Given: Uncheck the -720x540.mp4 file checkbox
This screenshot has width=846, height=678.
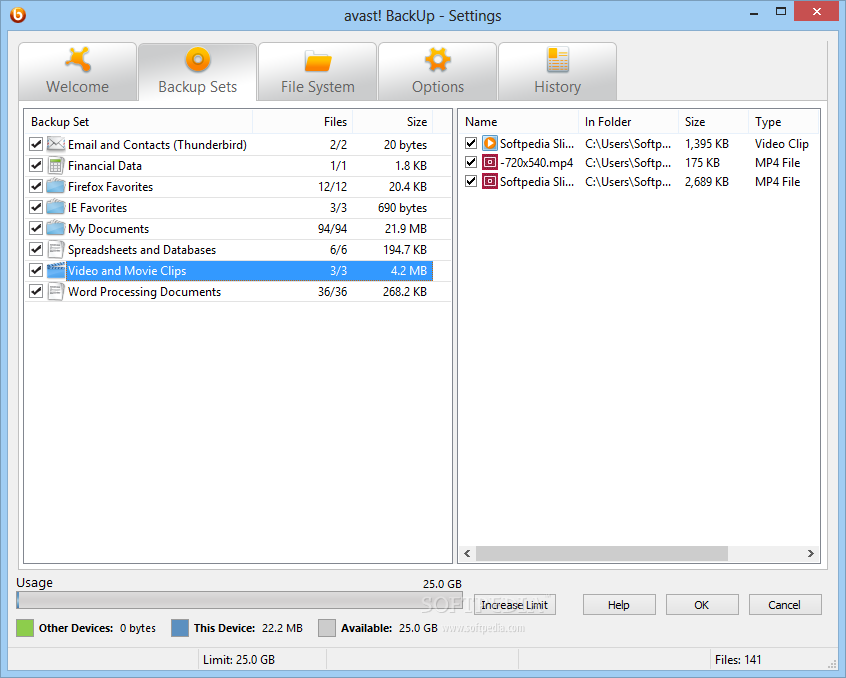Looking at the screenshot, I should pyautogui.click(x=471, y=162).
